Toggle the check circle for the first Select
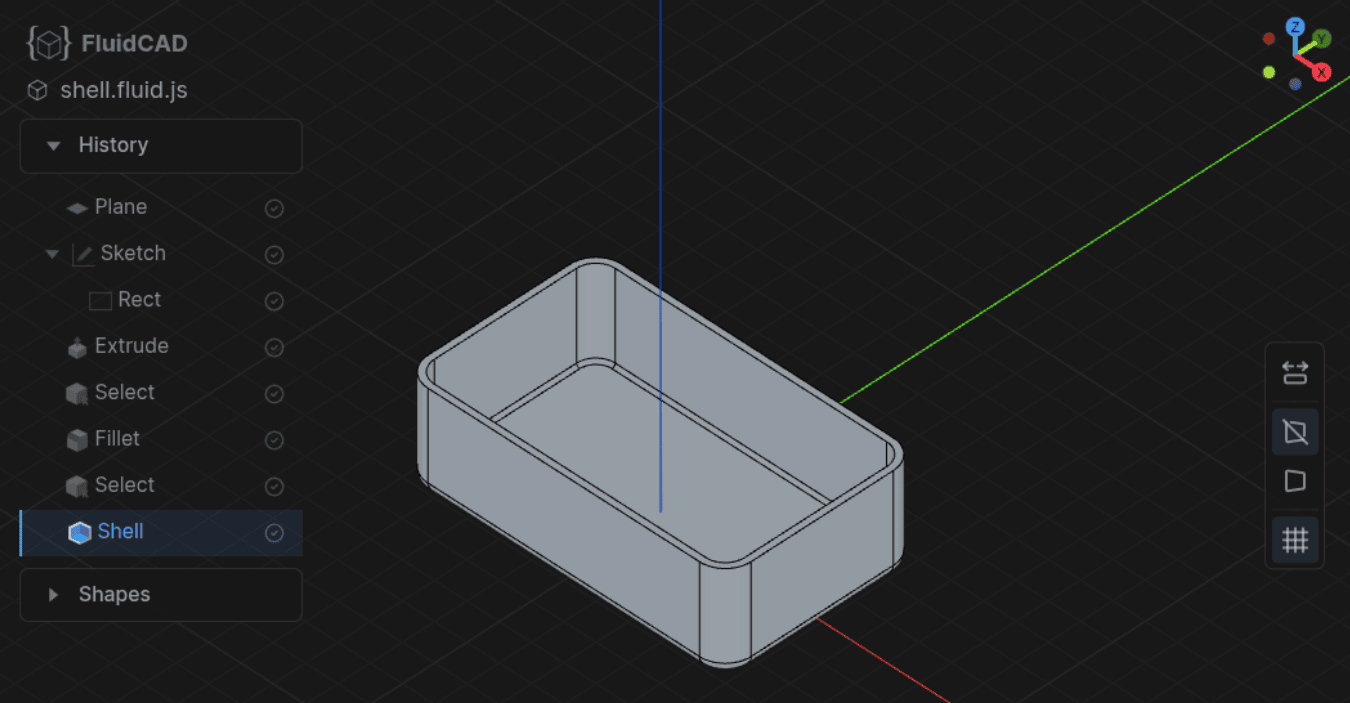This screenshot has width=1350, height=703. tap(274, 394)
